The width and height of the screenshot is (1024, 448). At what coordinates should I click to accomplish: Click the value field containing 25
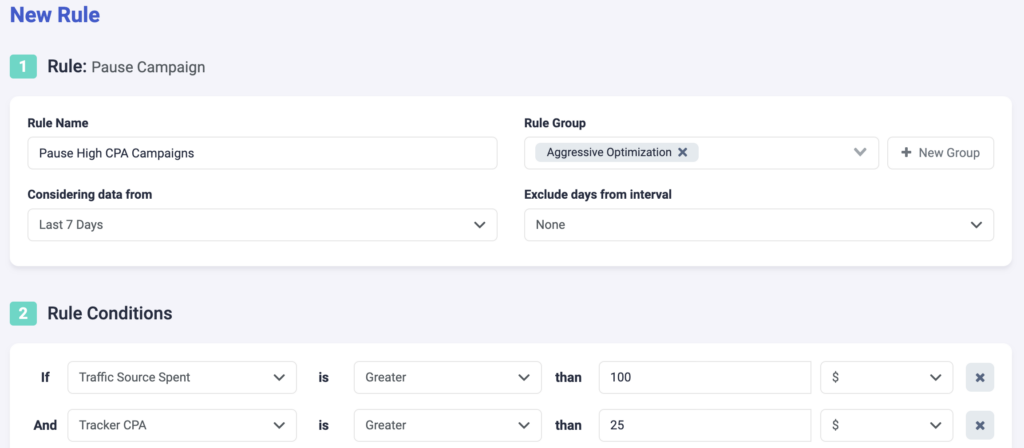pyautogui.click(x=705, y=425)
